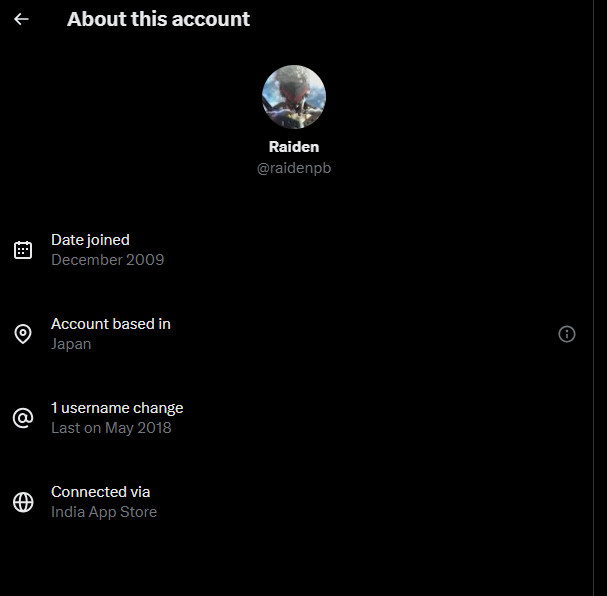The width and height of the screenshot is (607, 596).
Task: Click the location pin icon
Action: [23, 334]
